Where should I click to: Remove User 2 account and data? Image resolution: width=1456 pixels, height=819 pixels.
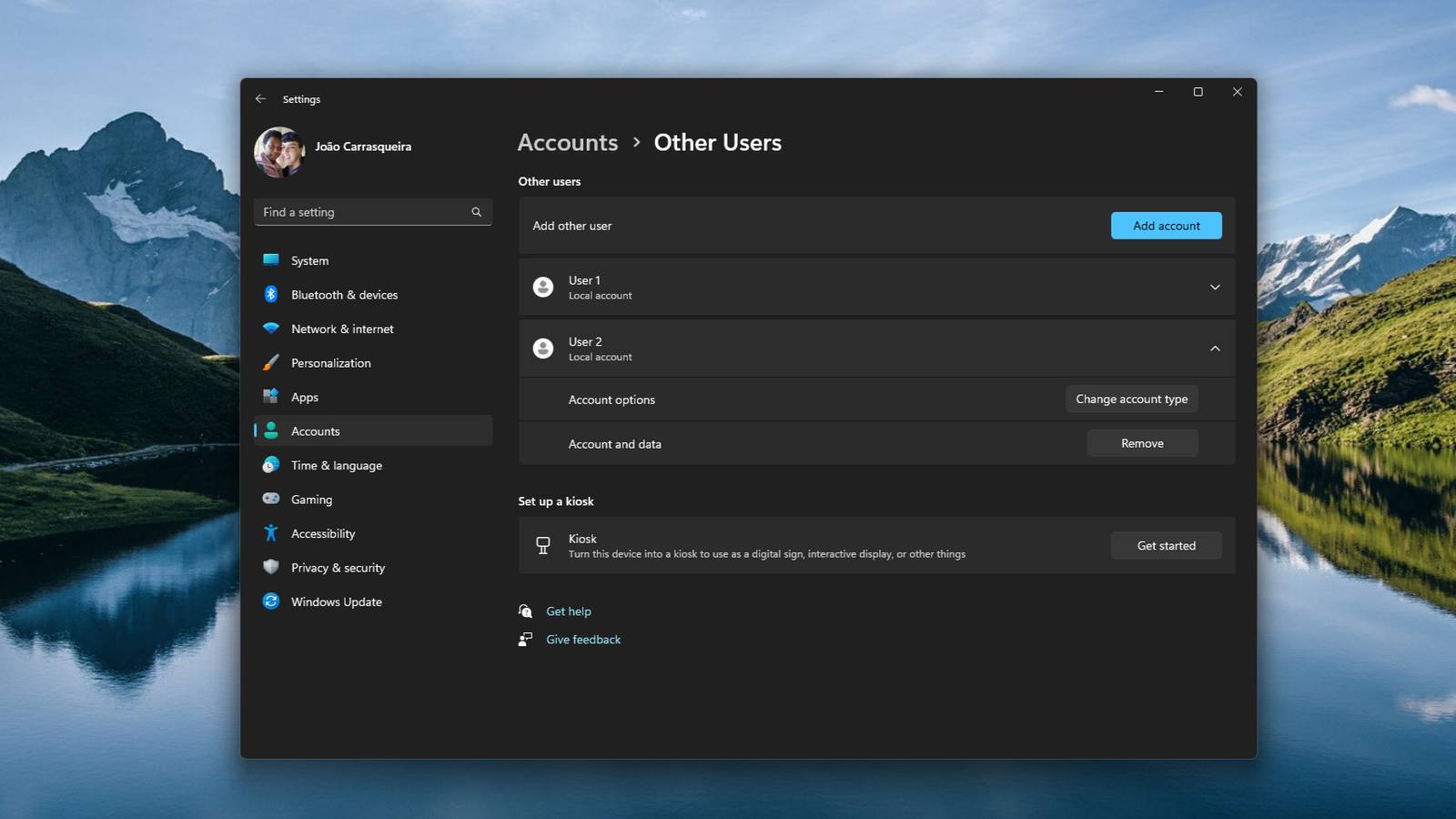click(1142, 444)
